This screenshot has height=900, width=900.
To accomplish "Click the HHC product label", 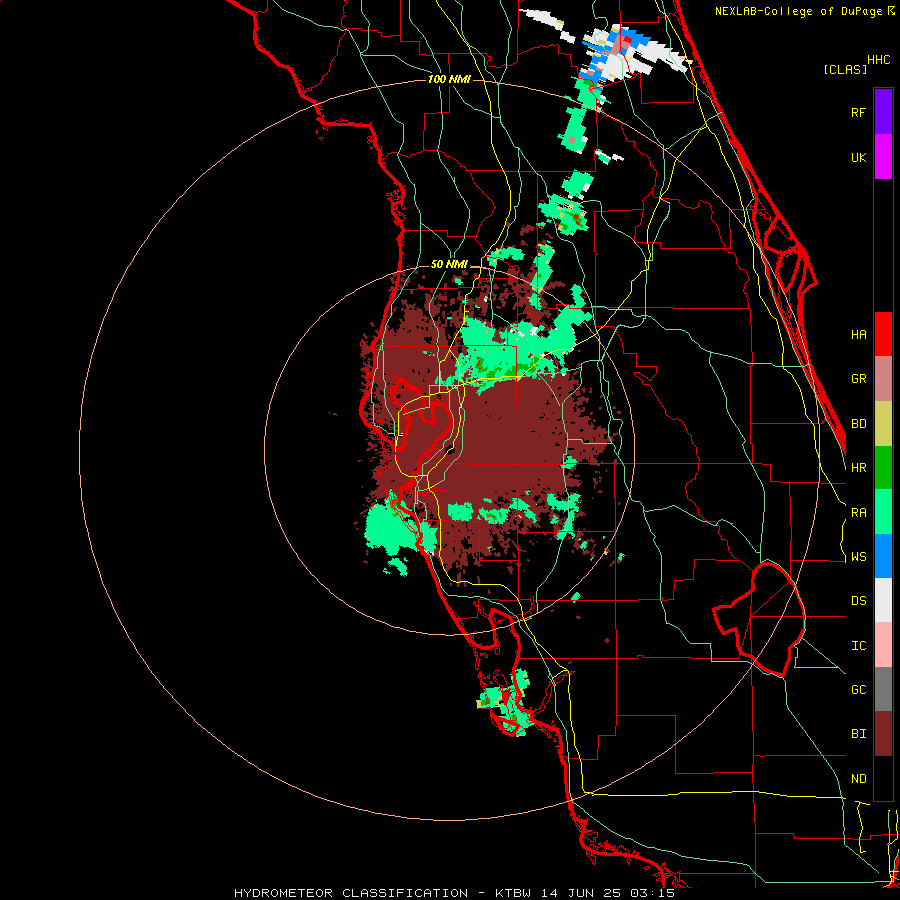I will pyautogui.click(x=879, y=60).
